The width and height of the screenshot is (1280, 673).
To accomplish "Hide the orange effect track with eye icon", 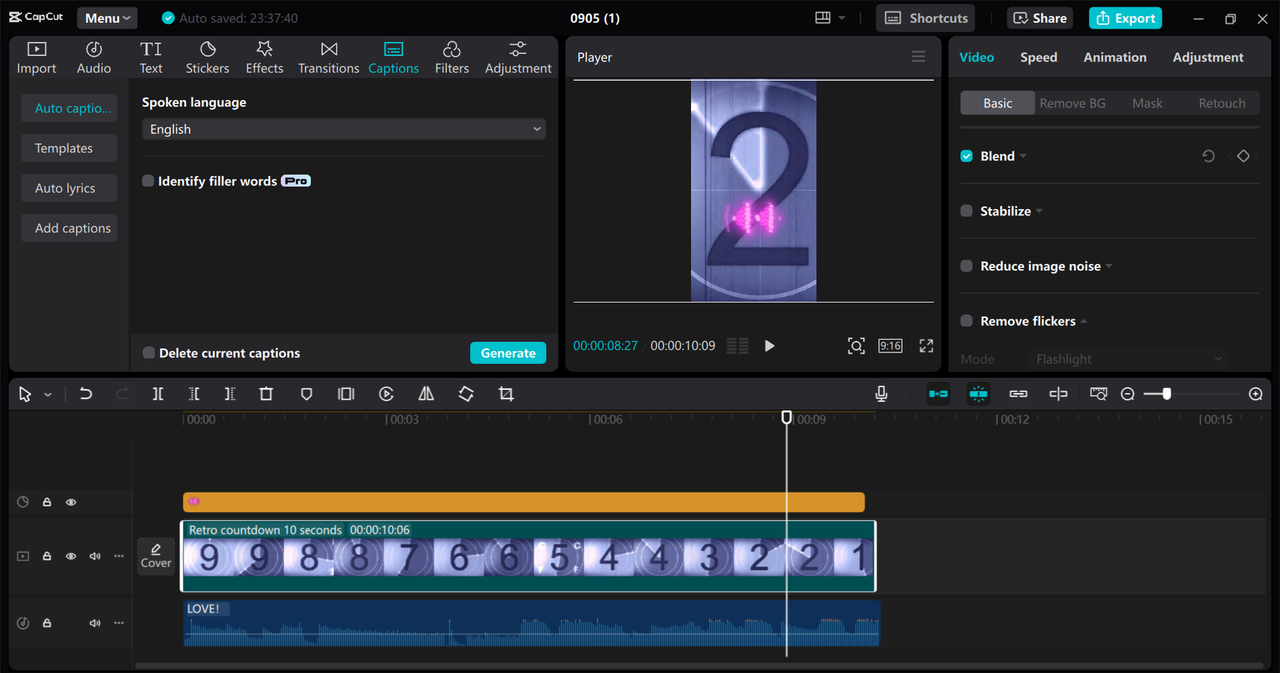I will click(71, 502).
